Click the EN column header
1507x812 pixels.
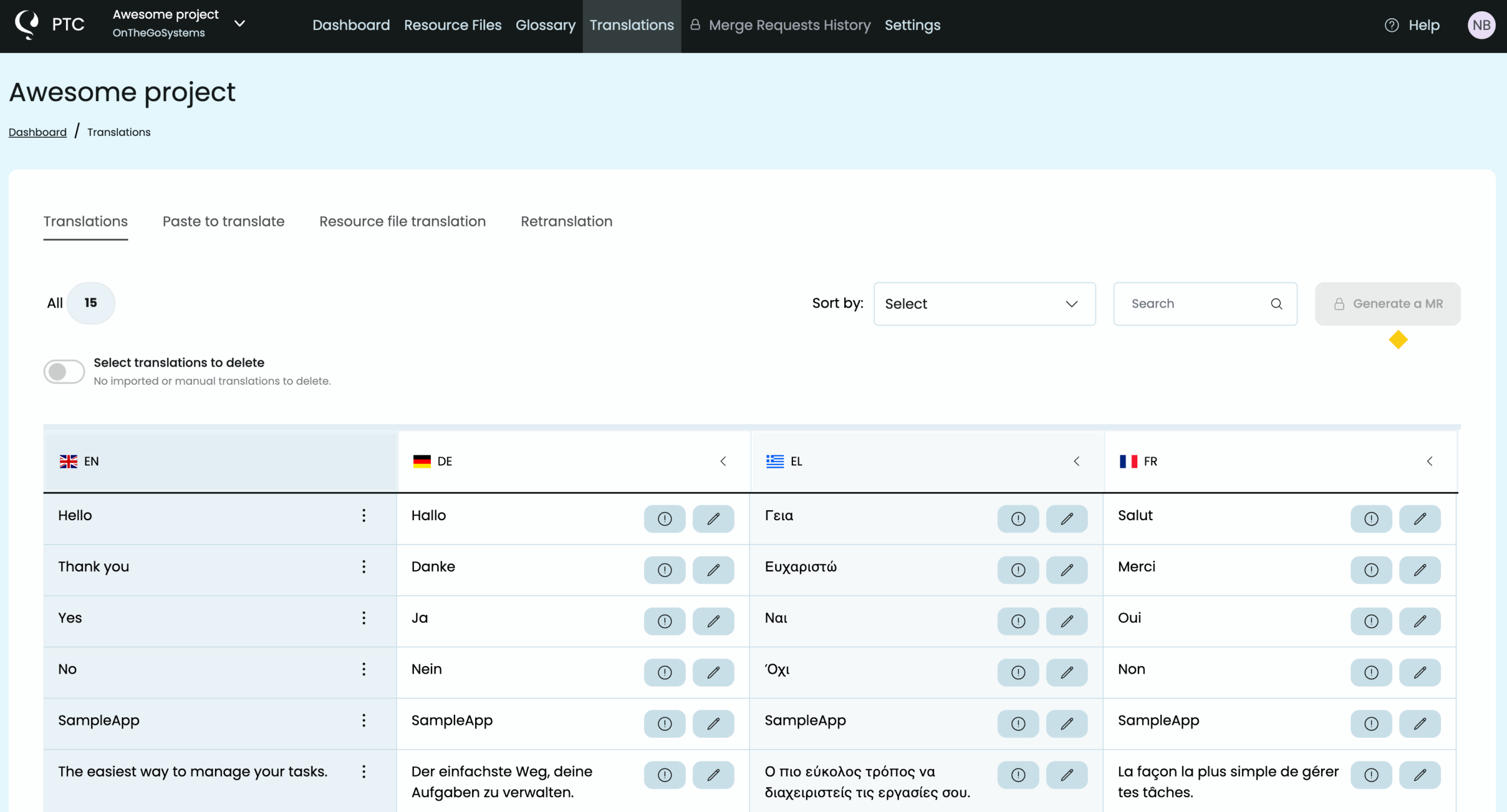click(221, 461)
